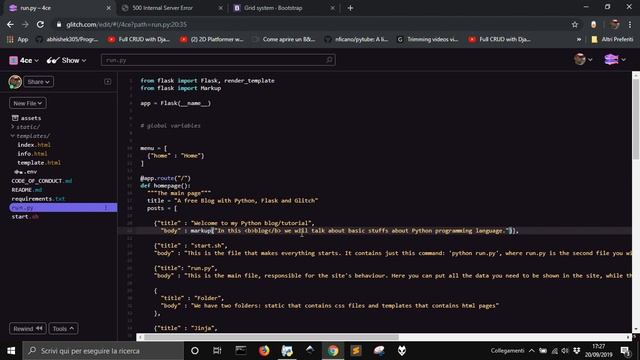
Task: Open start.sh file
Action: 25,217
